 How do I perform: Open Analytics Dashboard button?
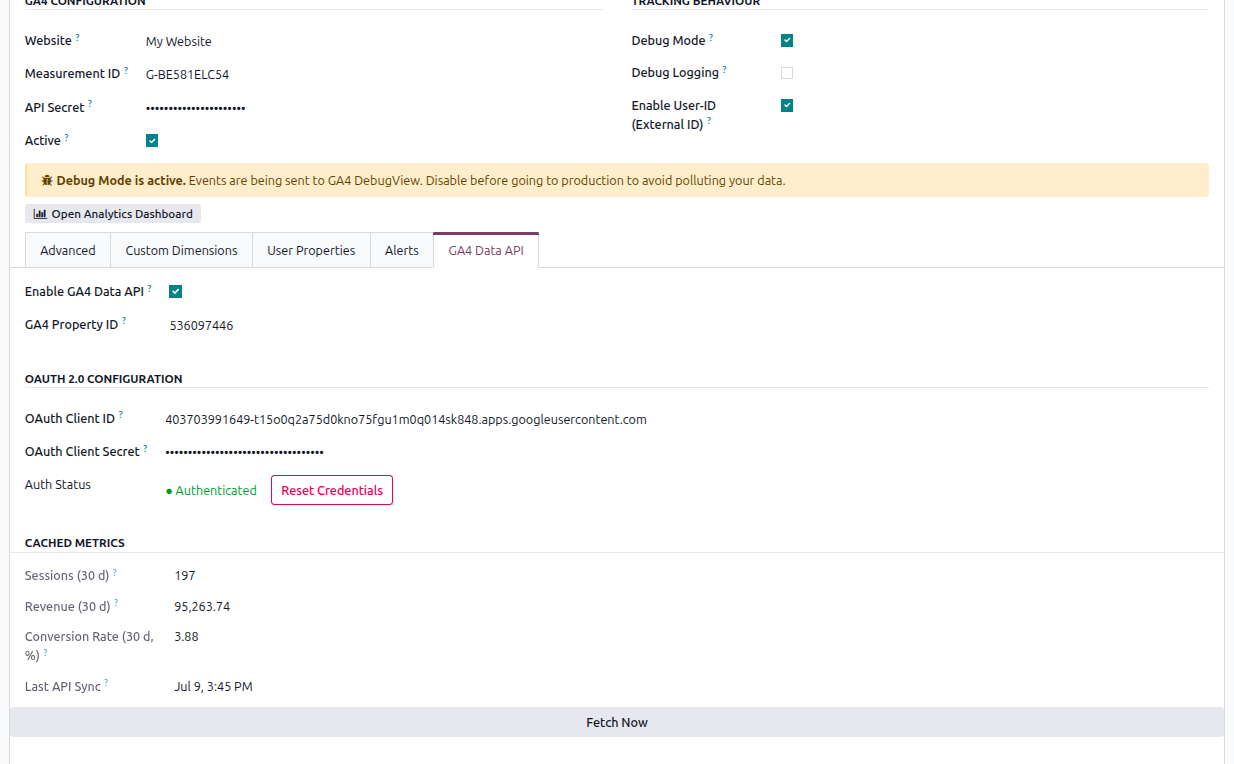113,214
